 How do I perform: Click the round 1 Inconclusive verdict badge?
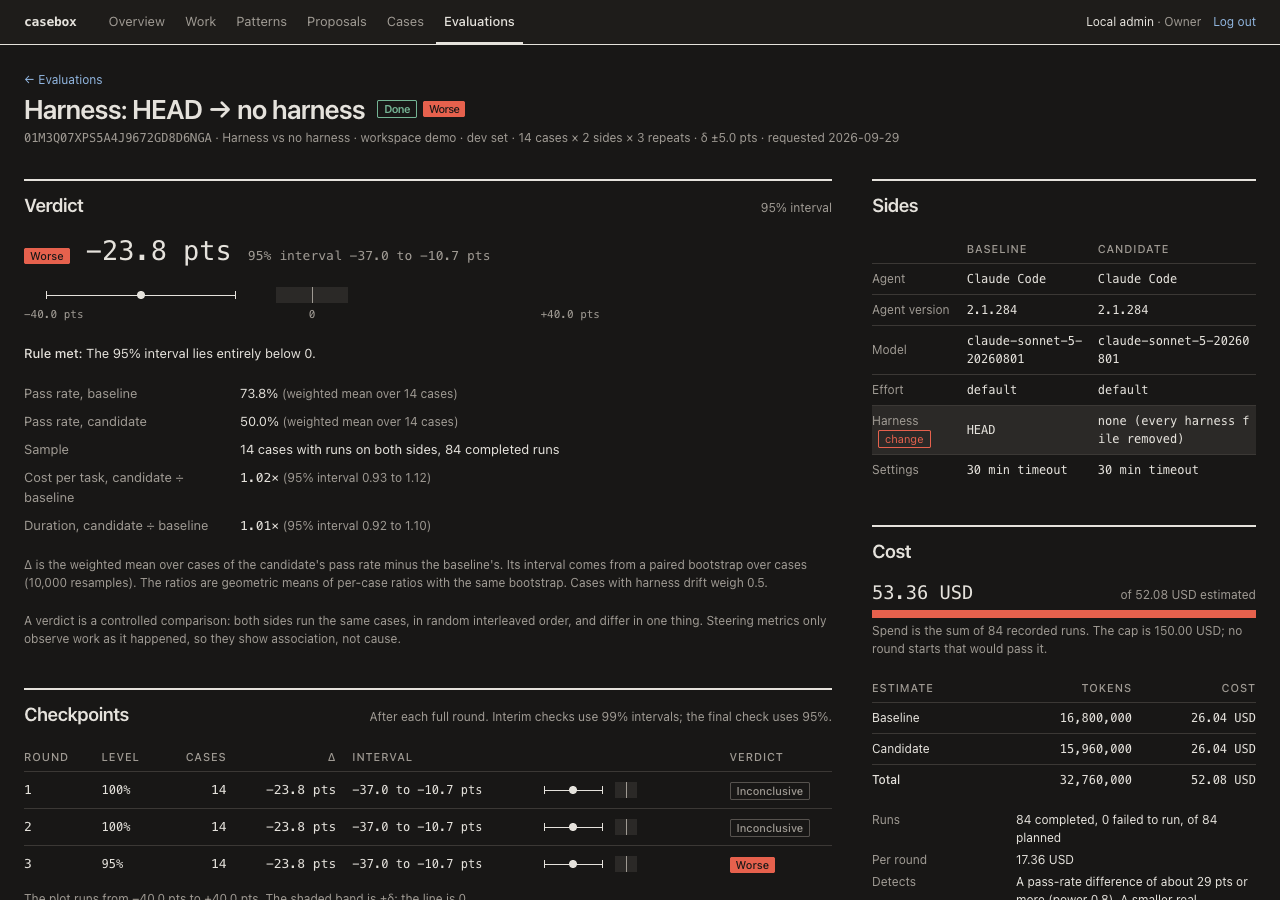coord(769,791)
